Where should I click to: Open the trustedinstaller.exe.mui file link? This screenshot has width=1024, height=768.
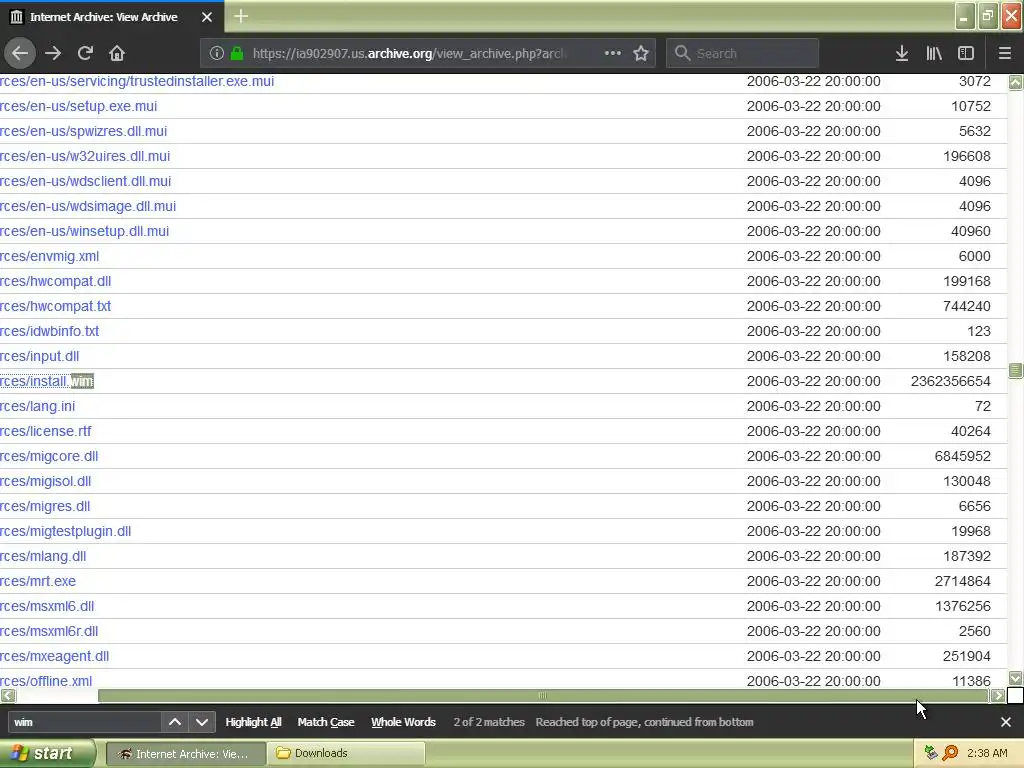pos(137,81)
